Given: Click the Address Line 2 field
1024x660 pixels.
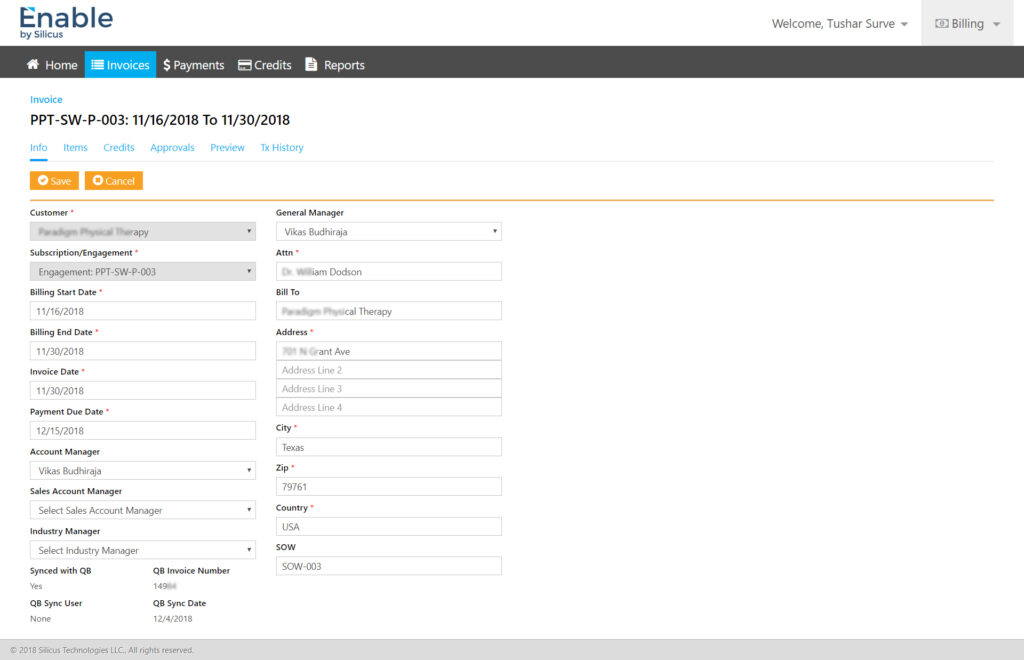Looking at the screenshot, I should [389, 370].
